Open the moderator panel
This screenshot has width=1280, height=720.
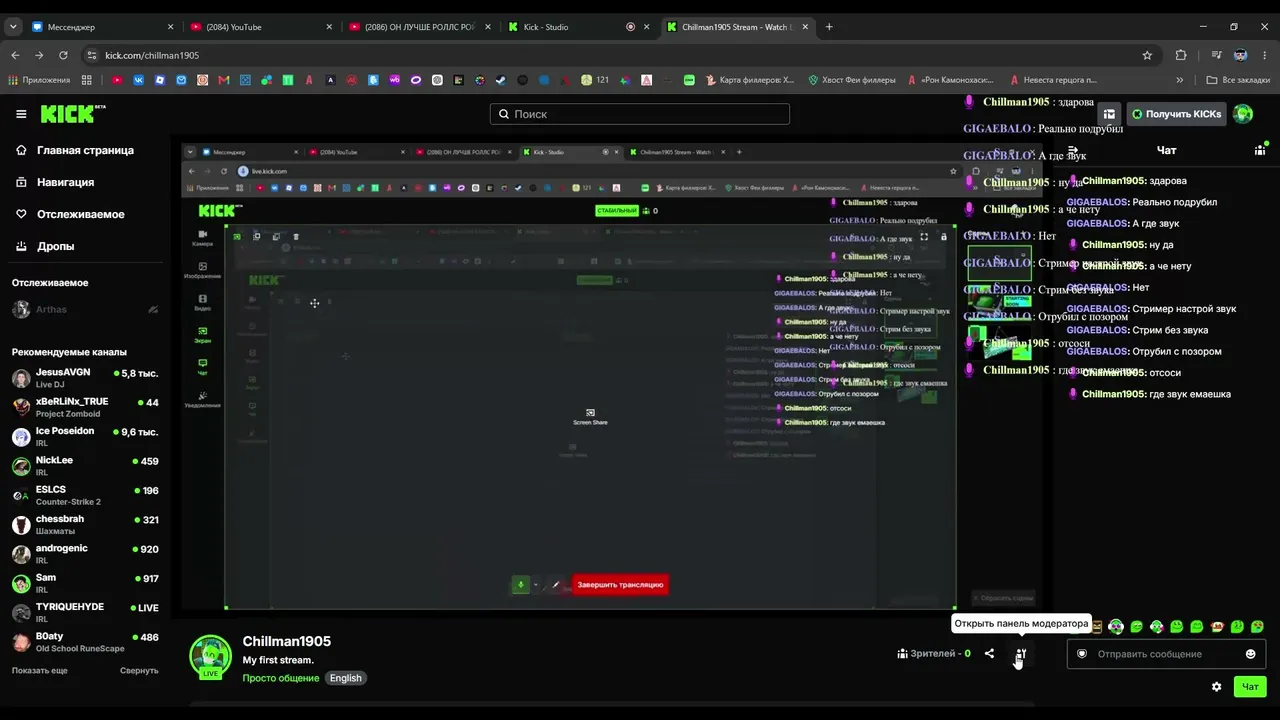1020,654
